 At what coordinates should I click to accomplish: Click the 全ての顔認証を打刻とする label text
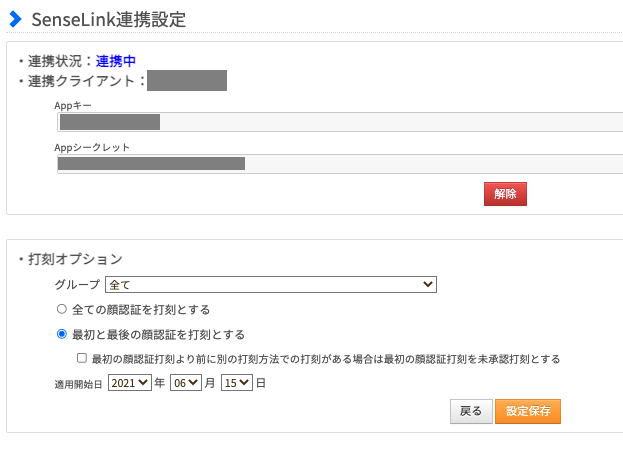tap(141, 310)
